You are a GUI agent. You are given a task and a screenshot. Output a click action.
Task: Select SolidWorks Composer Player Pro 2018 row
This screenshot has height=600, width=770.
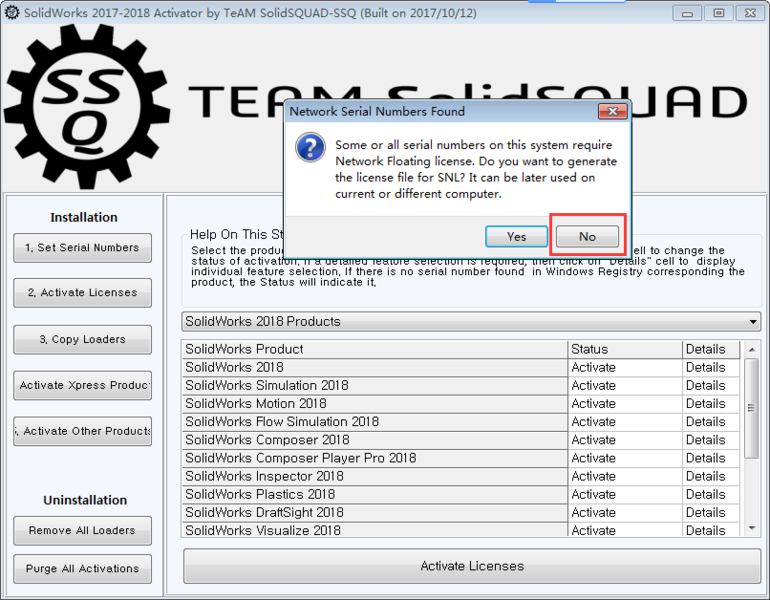[375, 458]
